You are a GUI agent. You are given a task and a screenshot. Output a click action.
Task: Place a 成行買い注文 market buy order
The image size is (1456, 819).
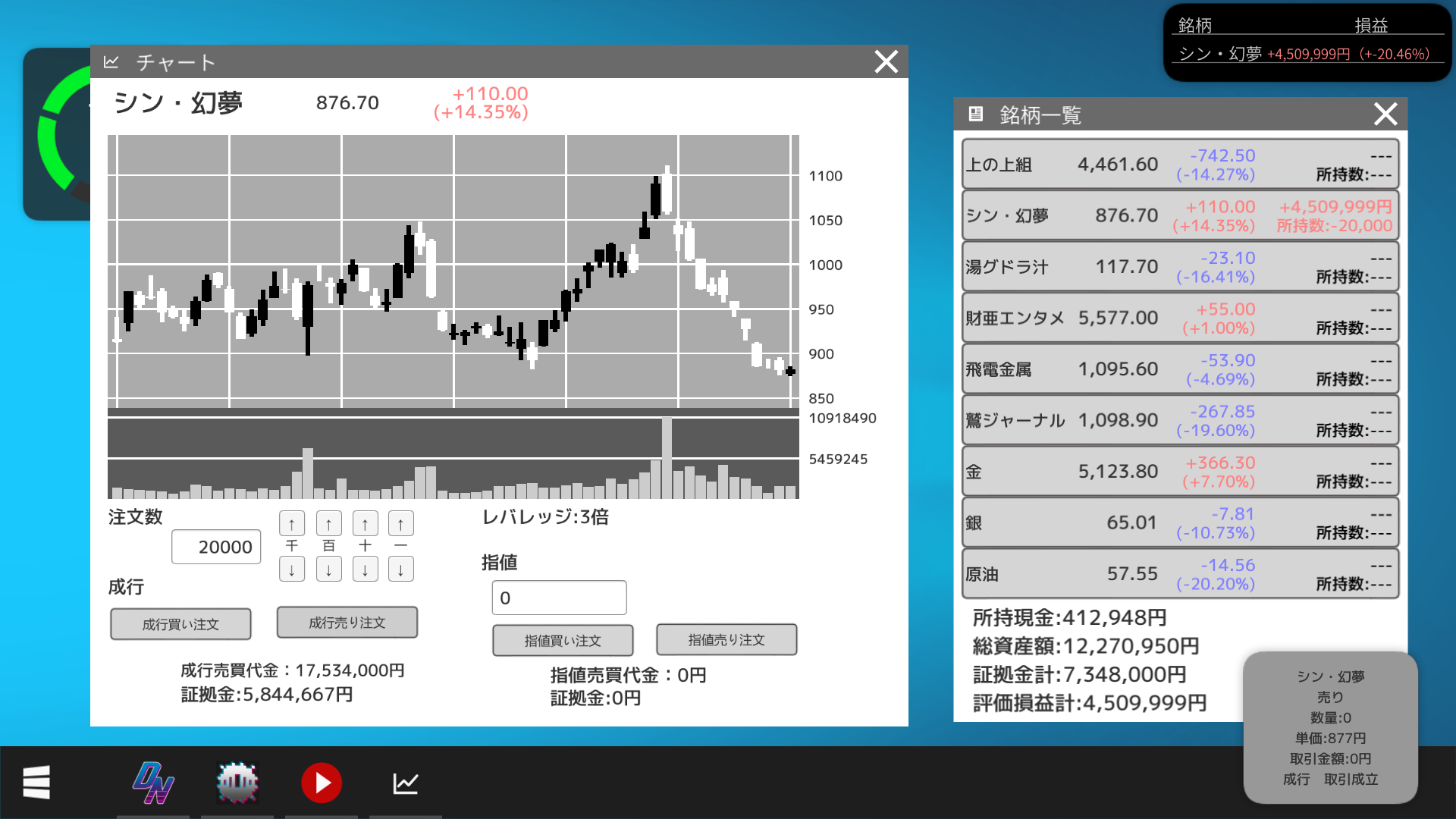[180, 624]
